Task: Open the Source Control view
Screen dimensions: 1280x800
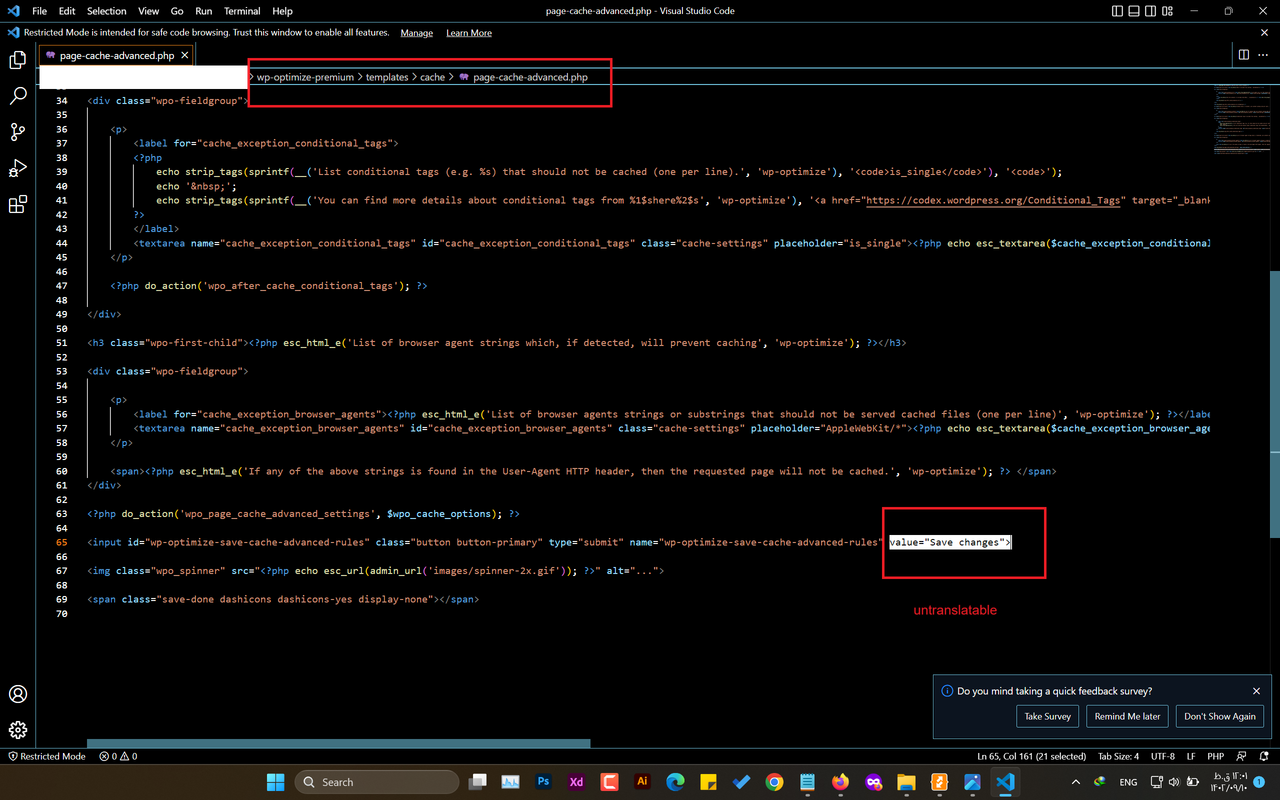Action: (x=18, y=132)
